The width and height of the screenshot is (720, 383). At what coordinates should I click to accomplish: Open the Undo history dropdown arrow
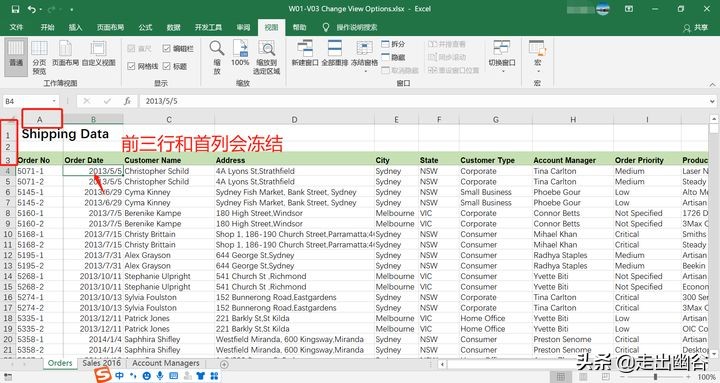point(40,9)
